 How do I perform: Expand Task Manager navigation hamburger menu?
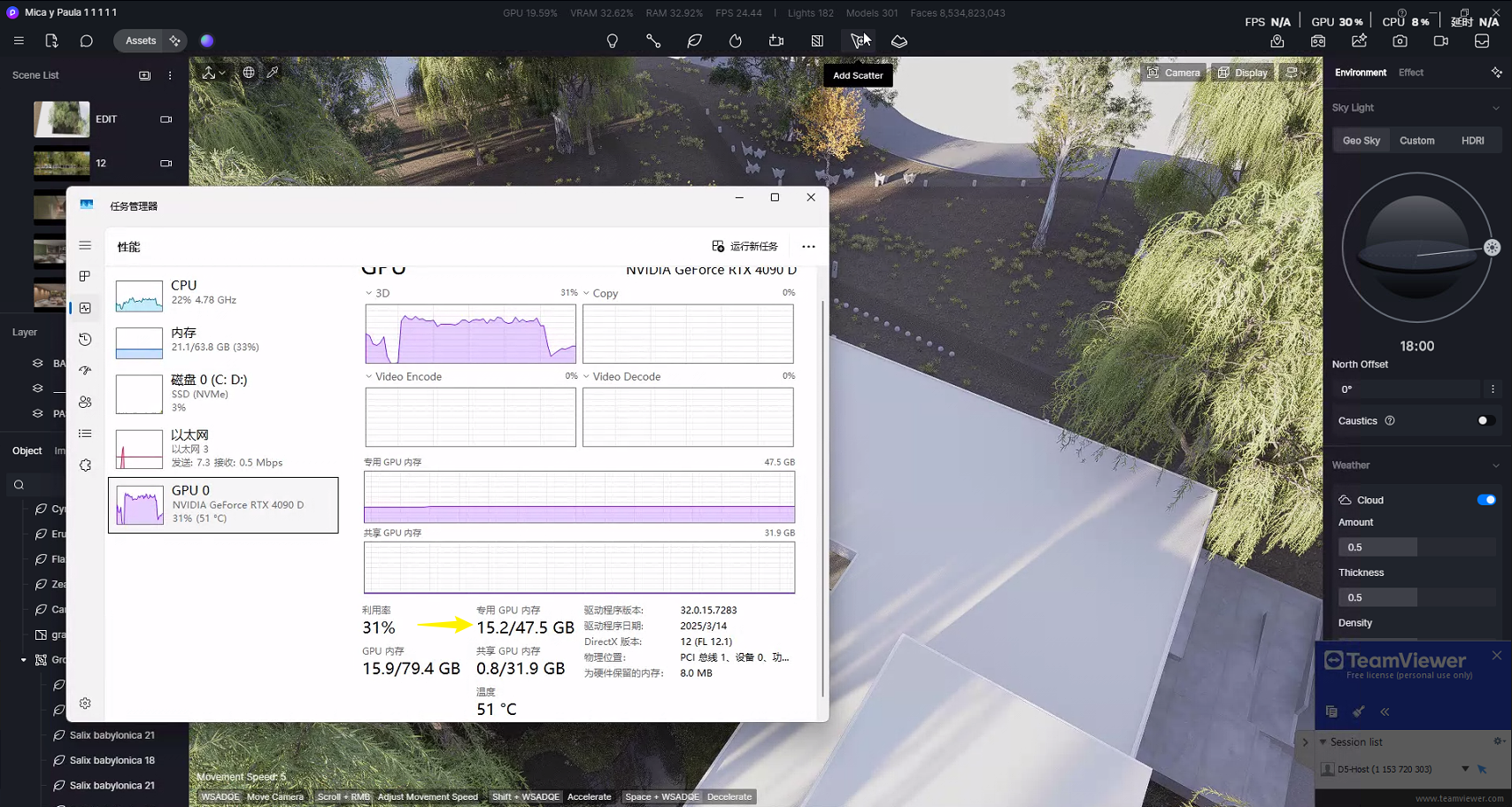point(85,245)
